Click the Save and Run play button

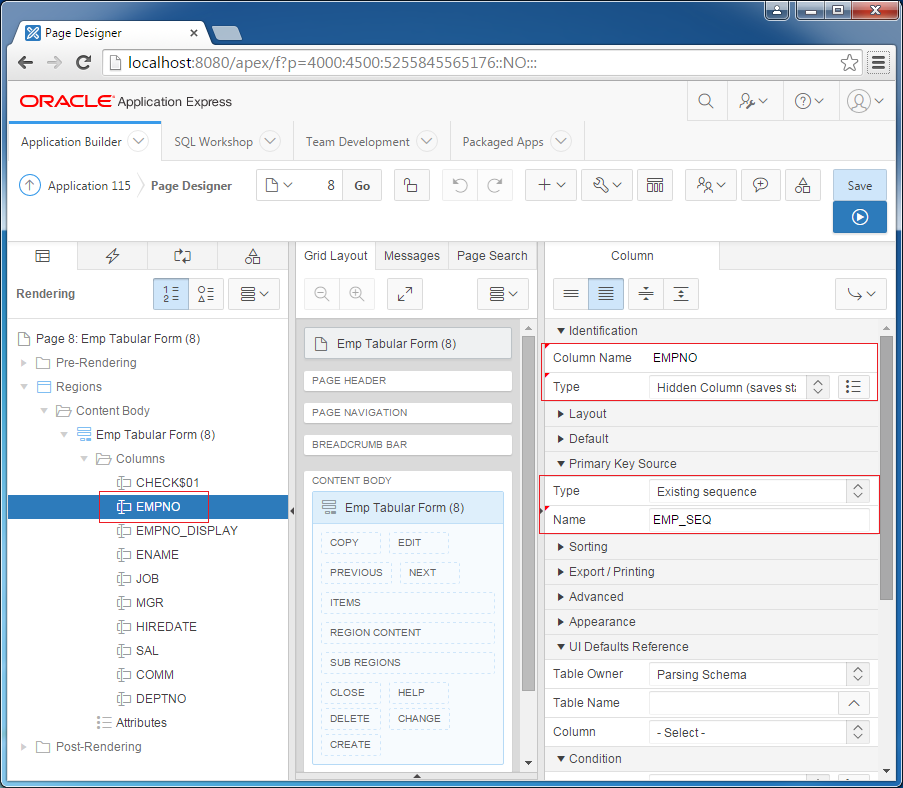point(859,217)
